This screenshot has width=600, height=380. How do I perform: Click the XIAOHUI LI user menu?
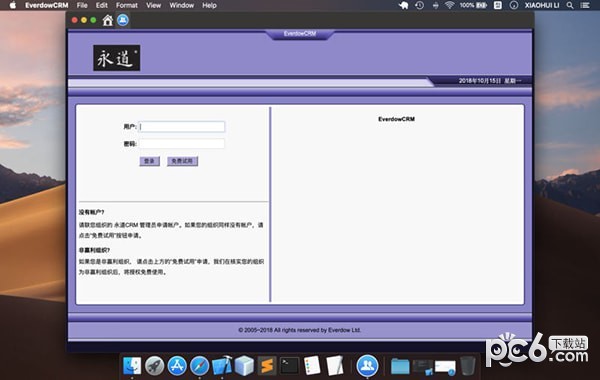point(542,5)
